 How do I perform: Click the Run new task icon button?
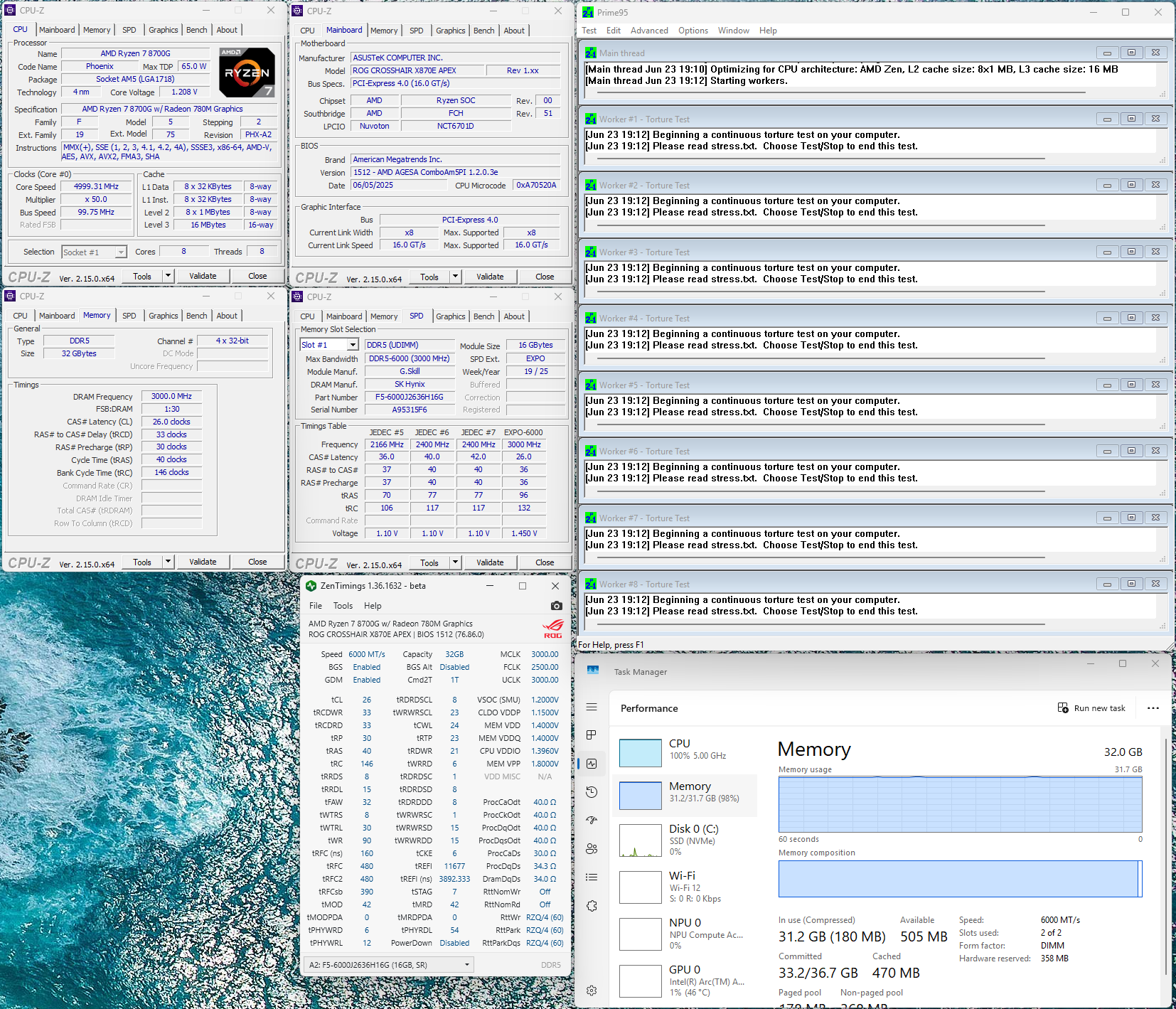point(1063,708)
